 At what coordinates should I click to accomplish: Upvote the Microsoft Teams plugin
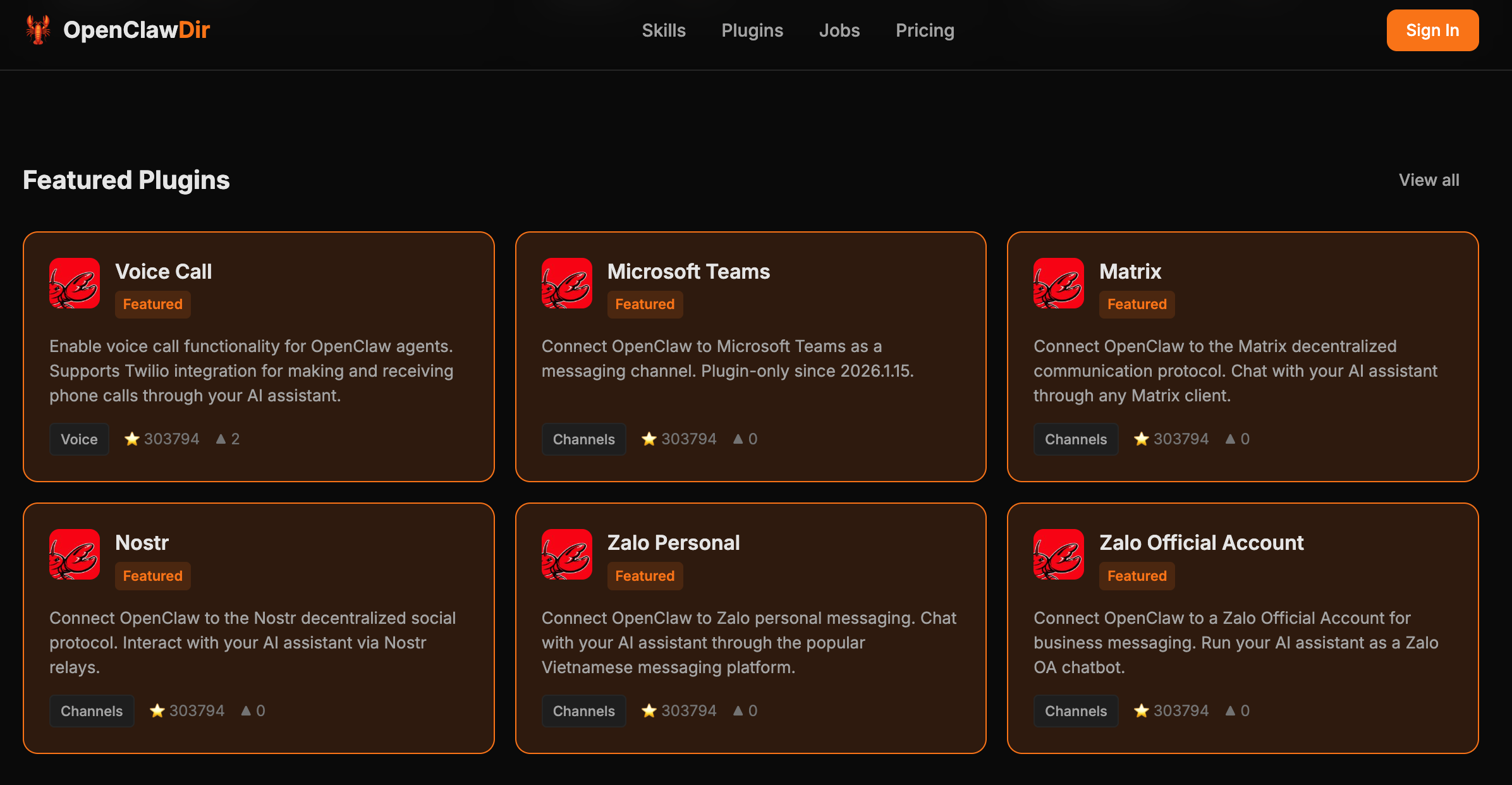pos(738,439)
